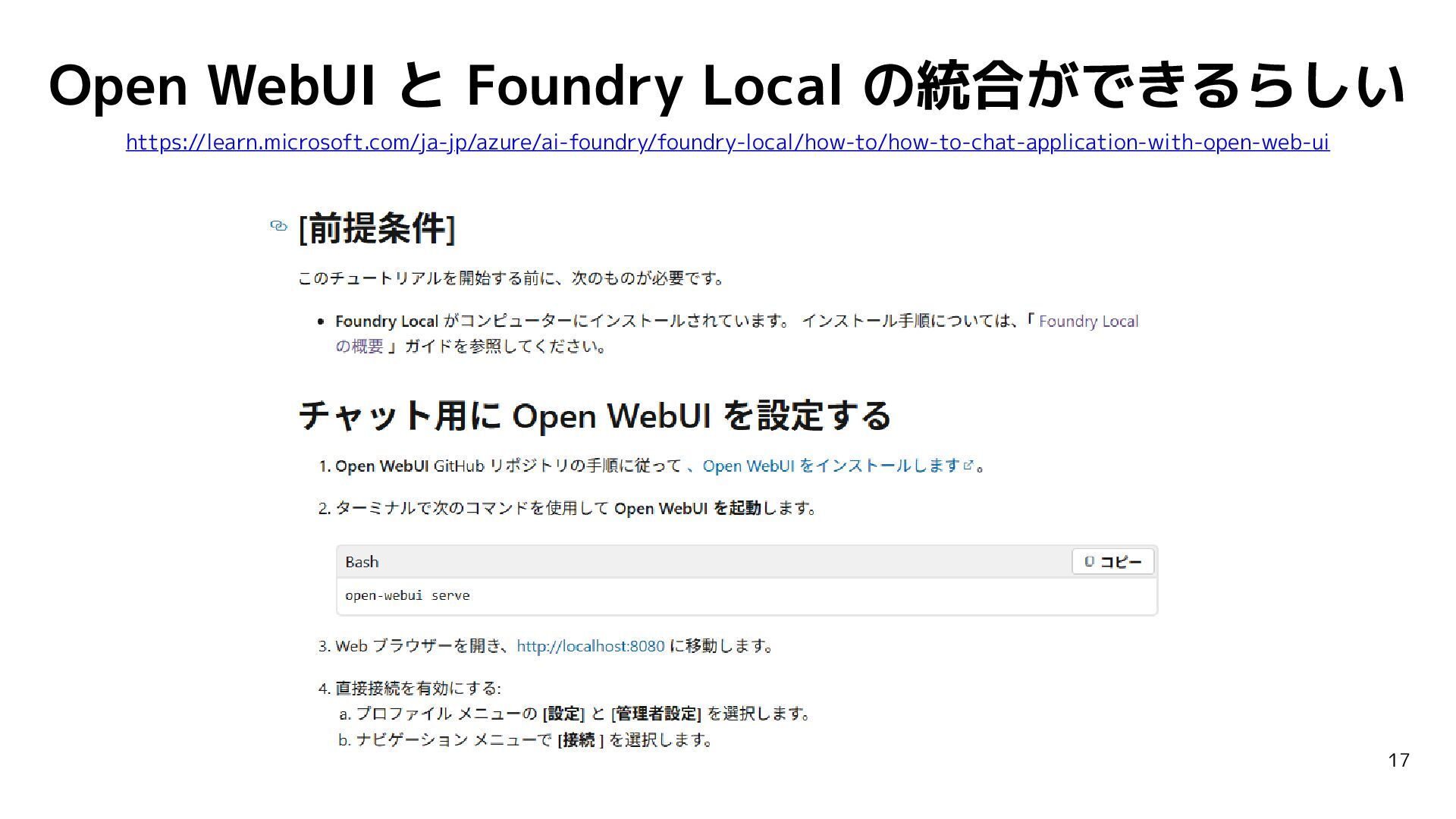Click the の概要 link on second line
Viewport: 1456px width, 819px height.
pyautogui.click(x=359, y=347)
